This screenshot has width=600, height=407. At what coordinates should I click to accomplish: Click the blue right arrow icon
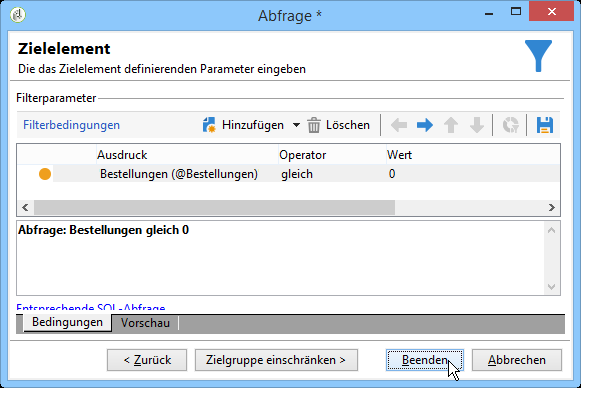pyautogui.click(x=425, y=125)
